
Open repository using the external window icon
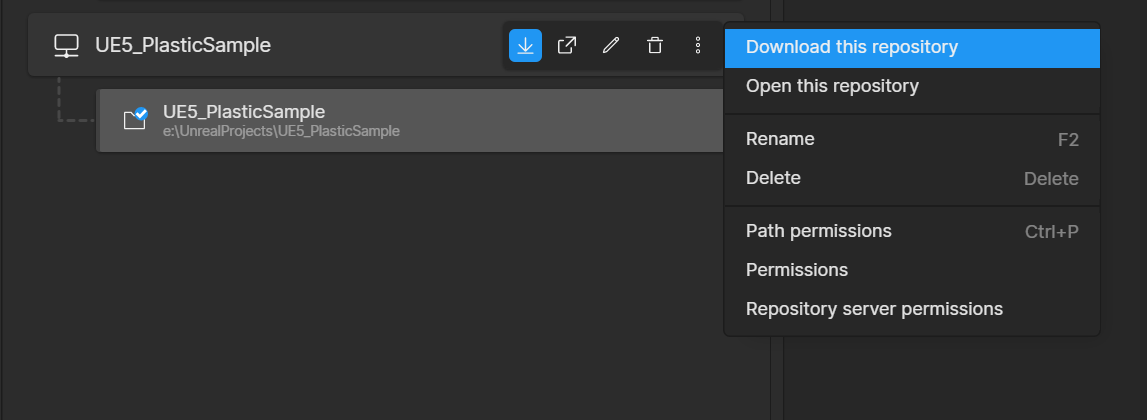tap(567, 45)
